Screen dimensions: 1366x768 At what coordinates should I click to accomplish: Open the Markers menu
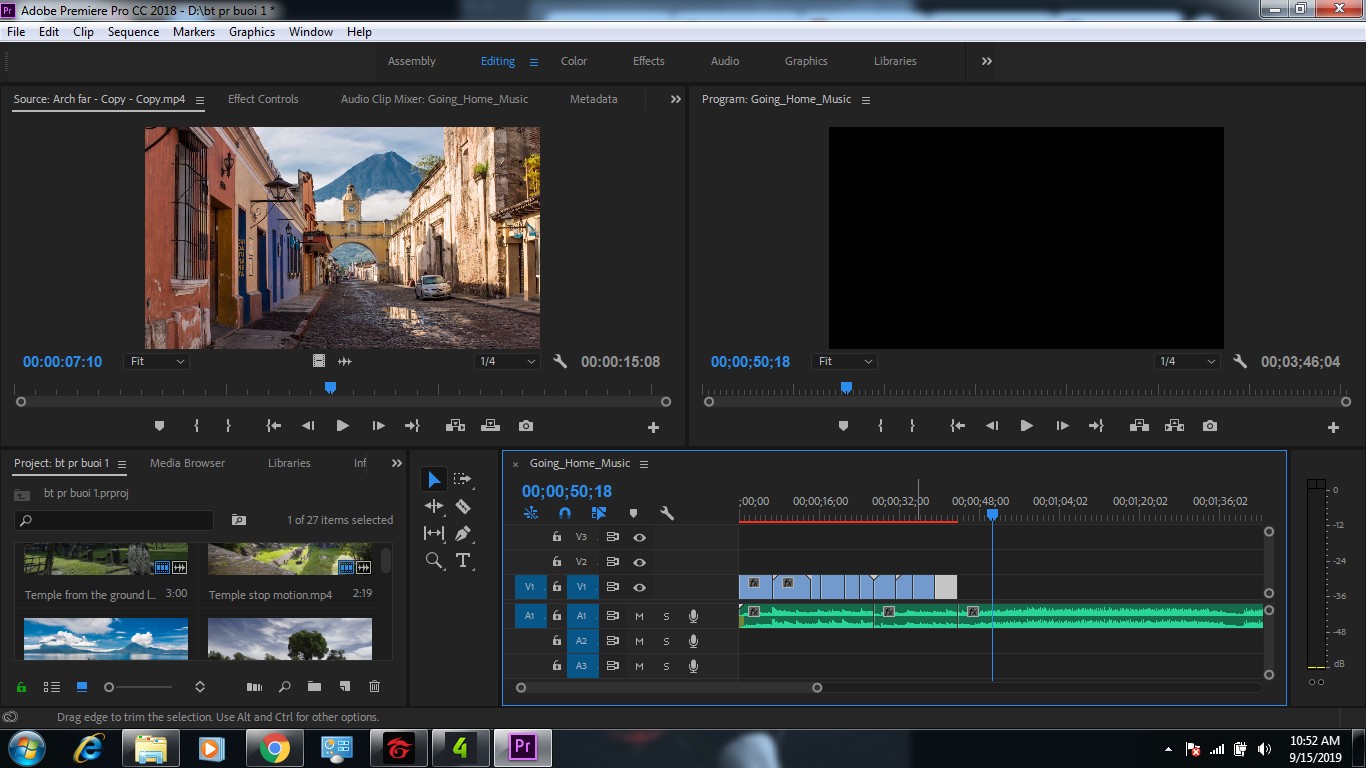(194, 32)
